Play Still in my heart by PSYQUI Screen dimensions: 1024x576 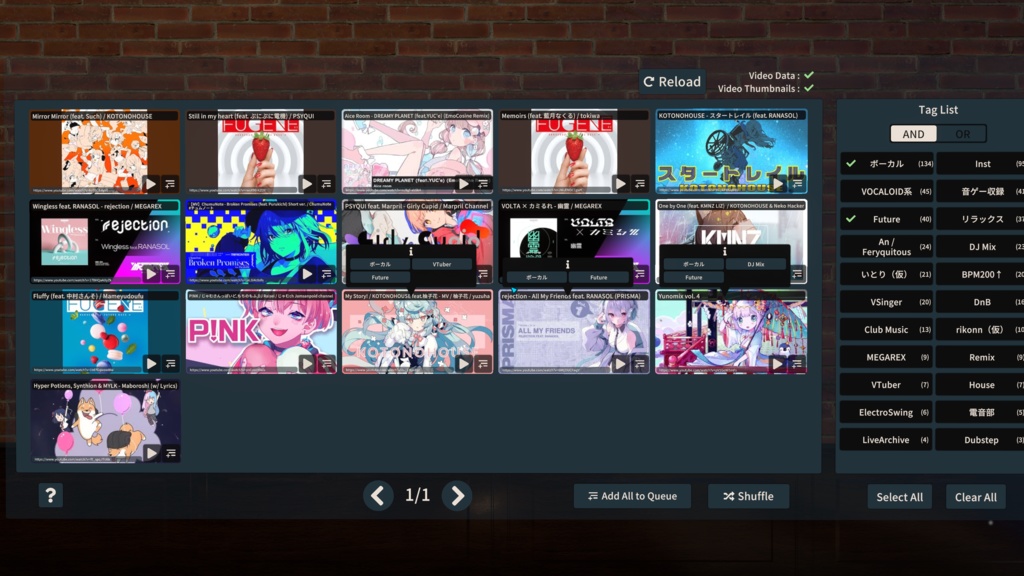(x=308, y=184)
